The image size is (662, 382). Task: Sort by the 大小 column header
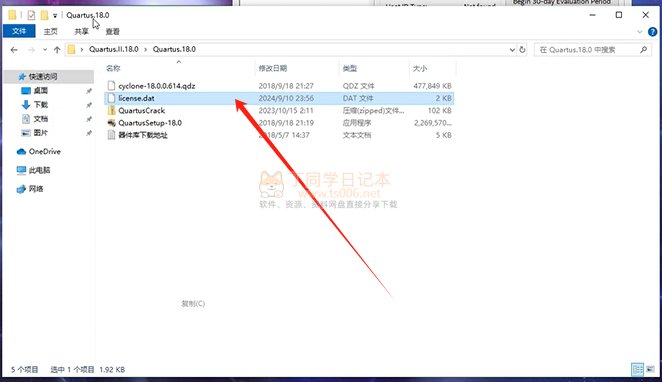point(420,68)
